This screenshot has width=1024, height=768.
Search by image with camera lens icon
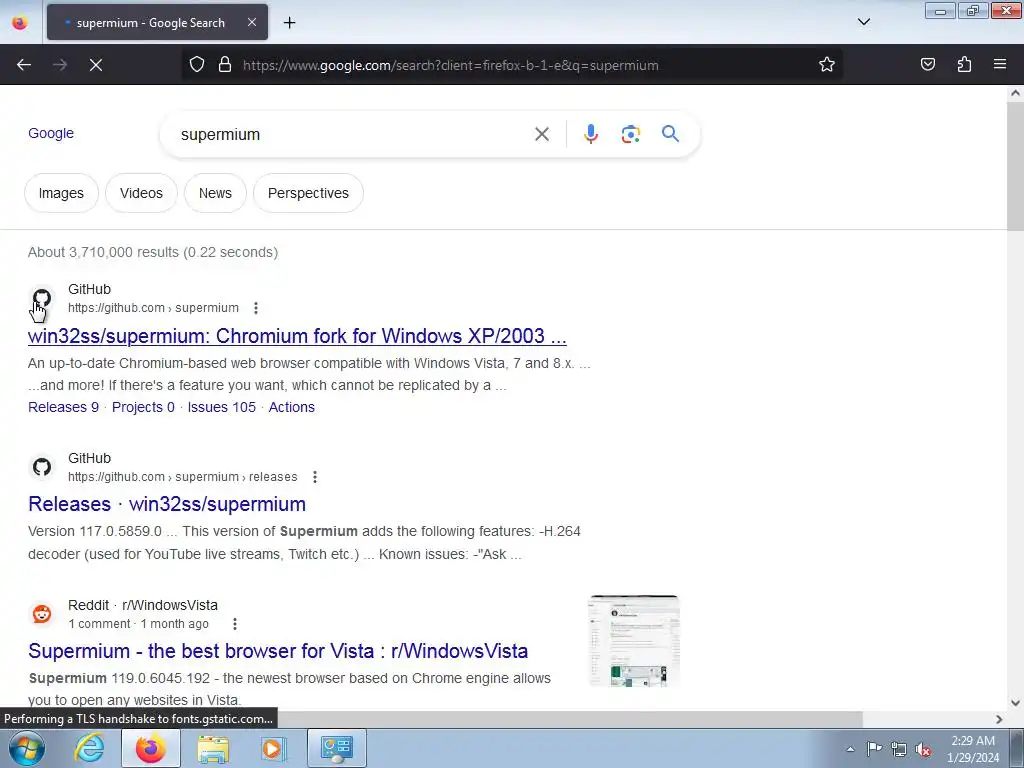(x=630, y=135)
